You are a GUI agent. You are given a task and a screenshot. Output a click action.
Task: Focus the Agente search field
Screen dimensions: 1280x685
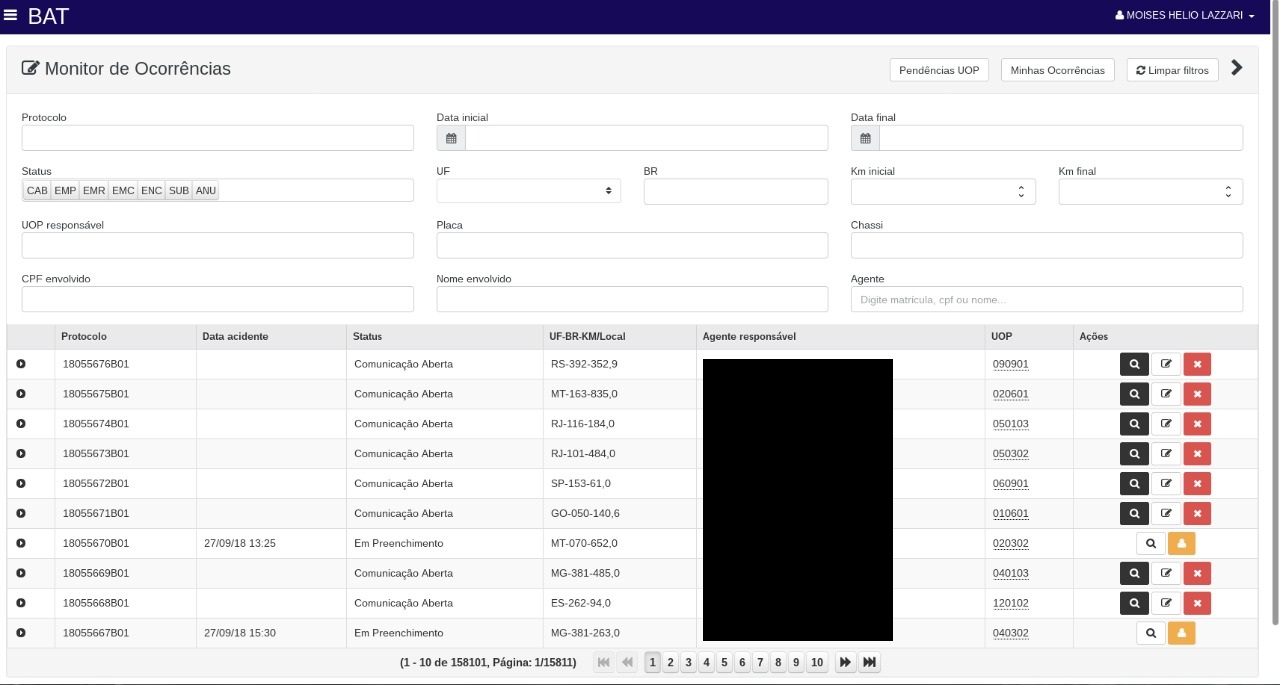click(1047, 299)
